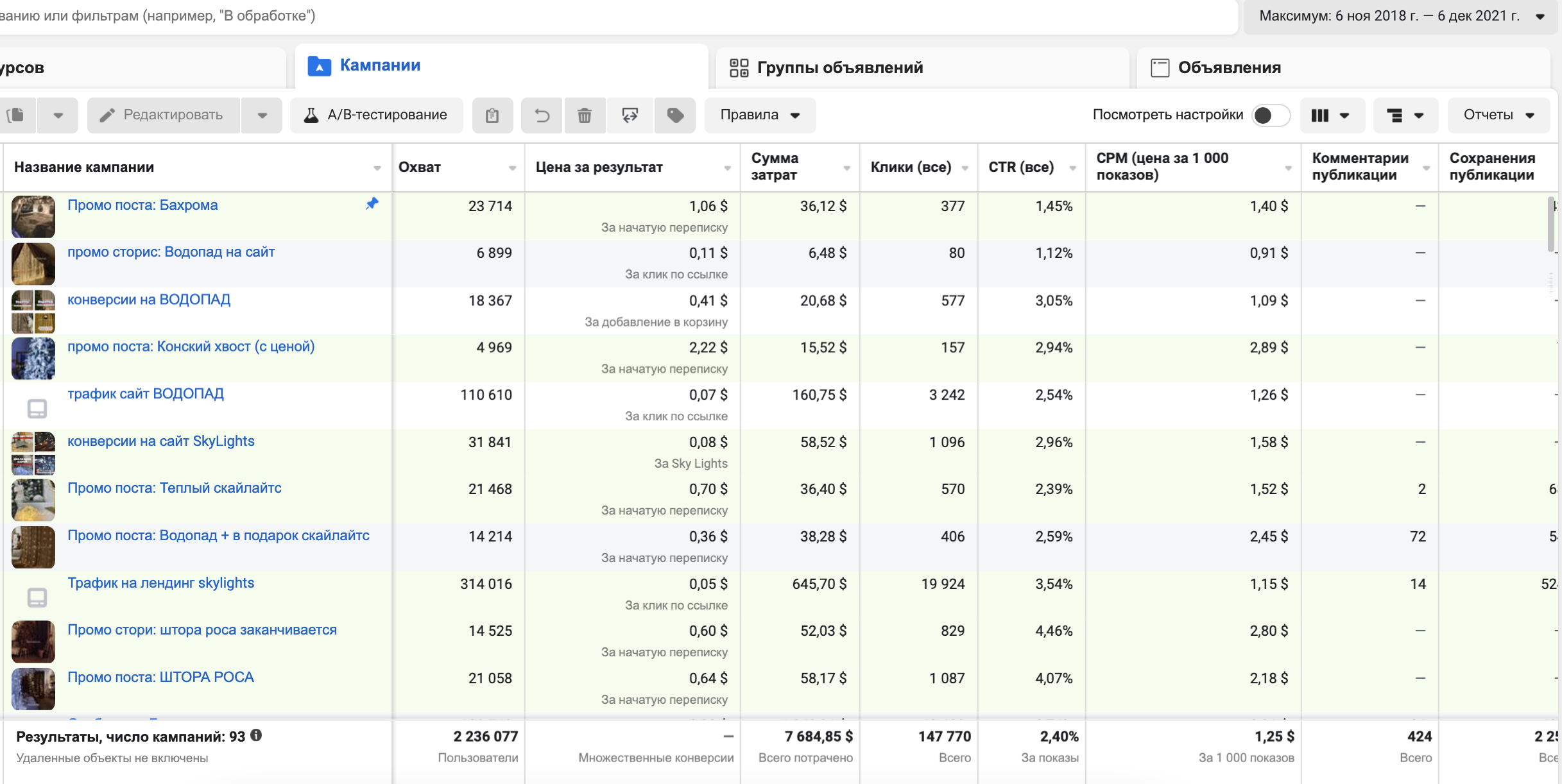Image resolution: width=1562 pixels, height=784 pixels.
Task: Open the clipboard paste icon
Action: (x=492, y=115)
